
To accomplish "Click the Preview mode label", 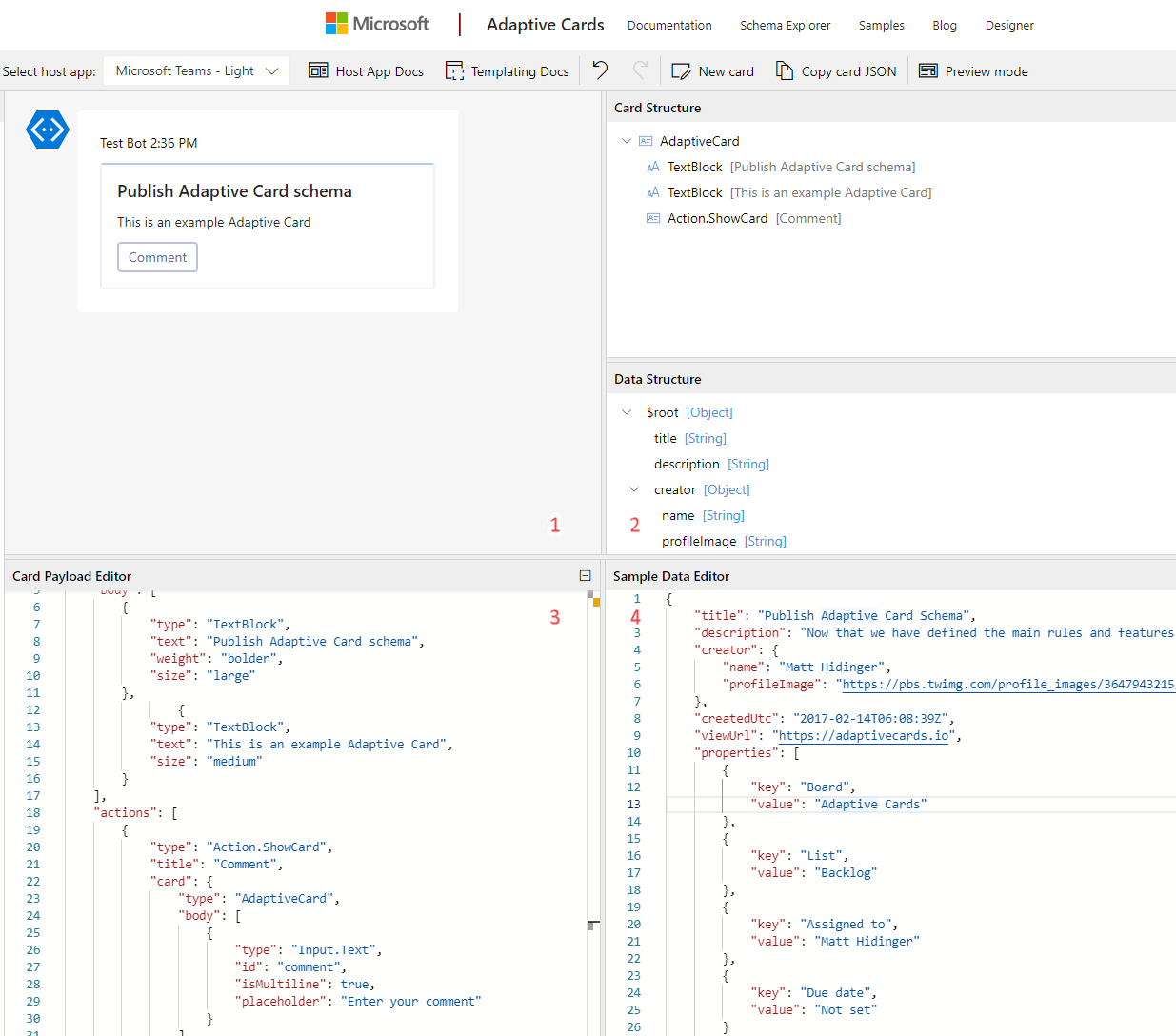I will coord(987,71).
